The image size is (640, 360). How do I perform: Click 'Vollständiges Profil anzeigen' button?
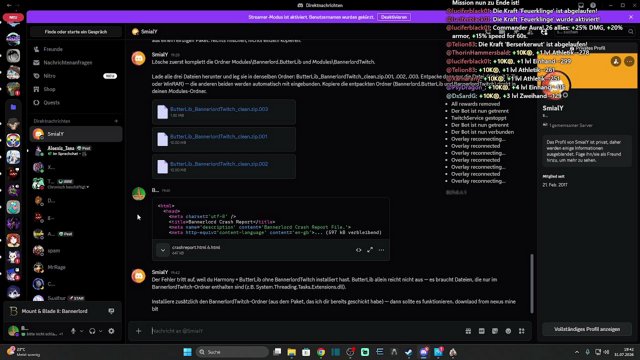coord(587,329)
